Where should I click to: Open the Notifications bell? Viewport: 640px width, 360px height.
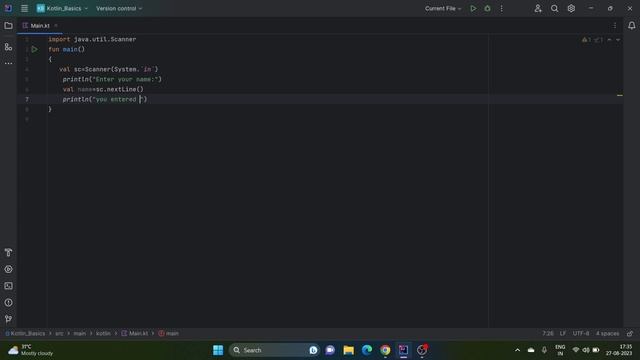pyautogui.click(x=631, y=26)
